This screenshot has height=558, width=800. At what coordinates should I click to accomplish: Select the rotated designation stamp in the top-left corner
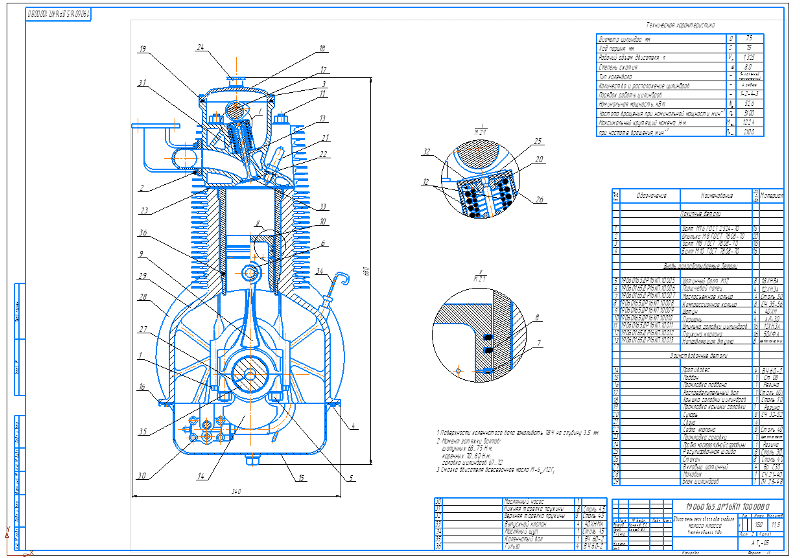(59, 14)
